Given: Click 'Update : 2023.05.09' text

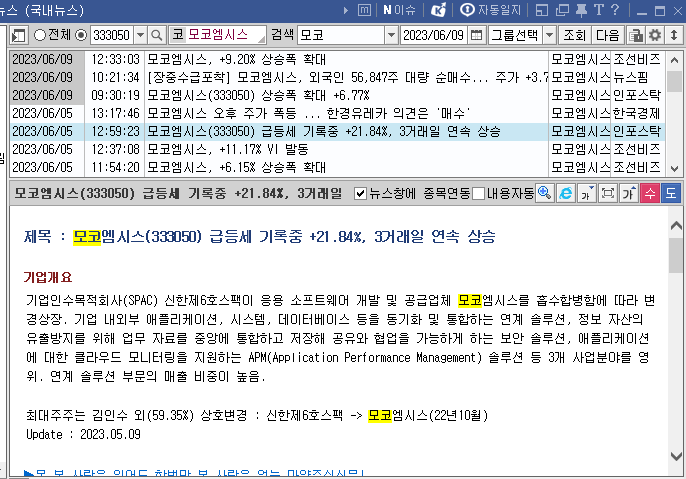Looking at the screenshot, I should [84, 434].
